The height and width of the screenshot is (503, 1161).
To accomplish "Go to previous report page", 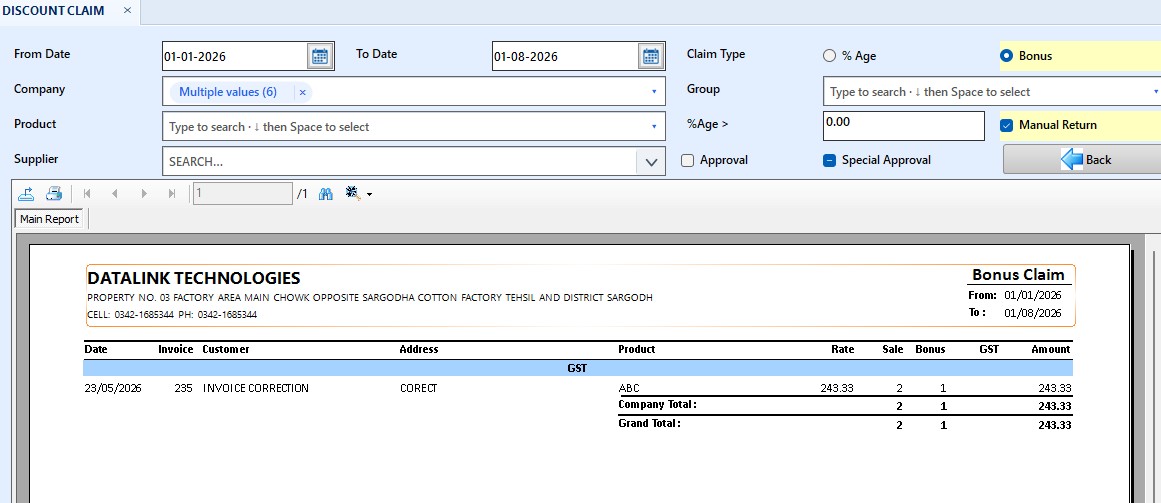I will (x=115, y=194).
